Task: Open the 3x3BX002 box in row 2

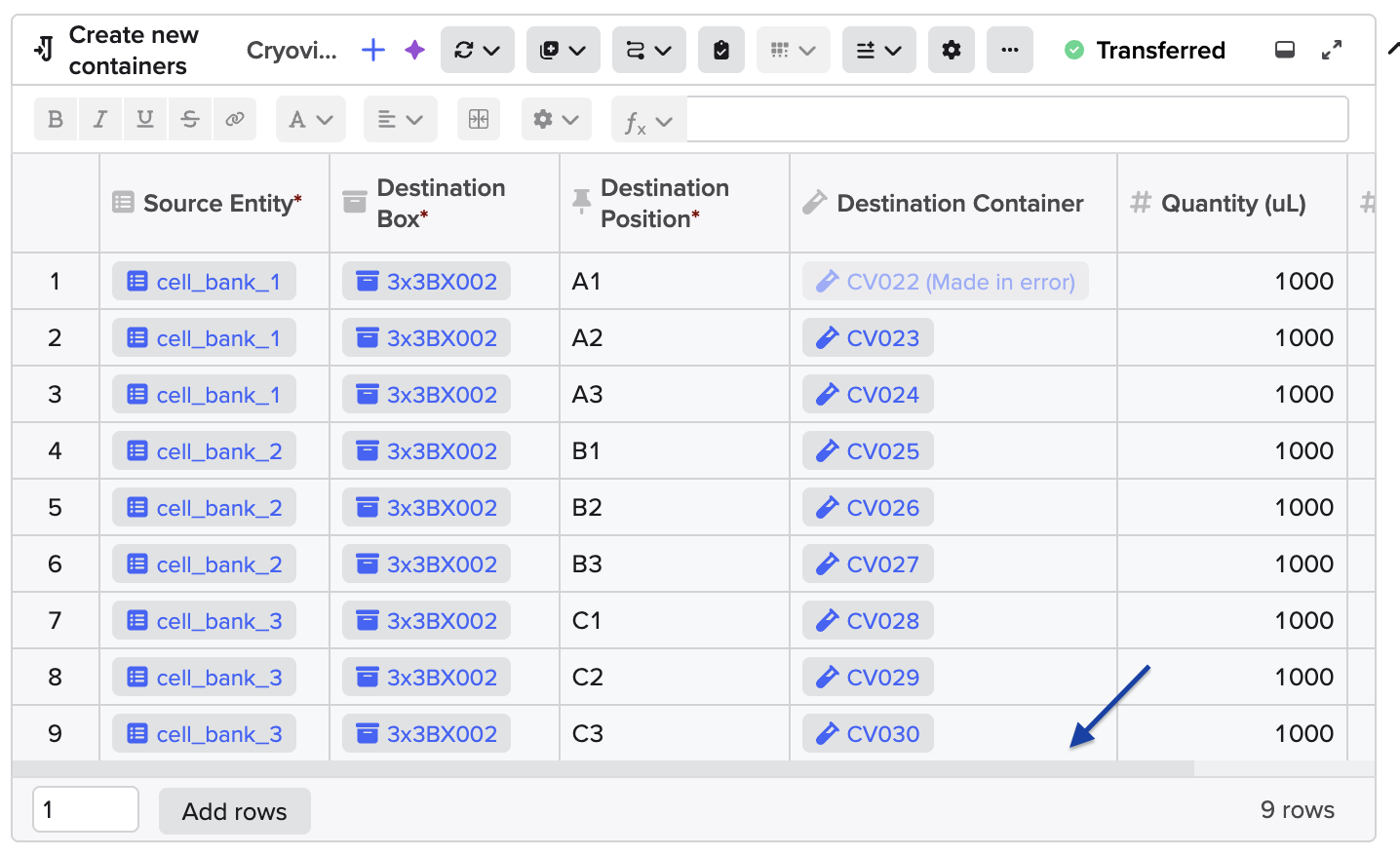Action: pos(426,338)
